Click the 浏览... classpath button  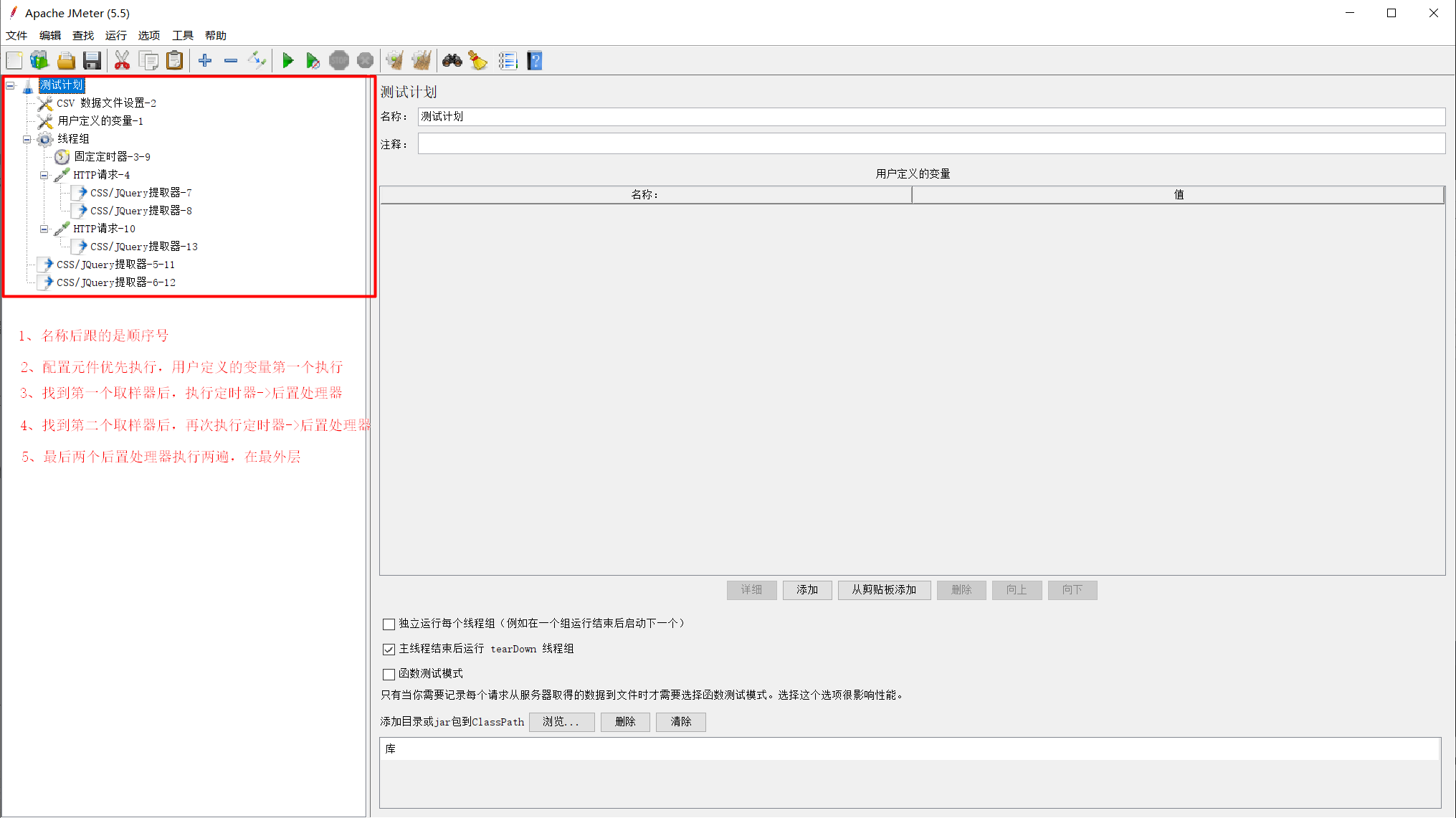(x=561, y=722)
